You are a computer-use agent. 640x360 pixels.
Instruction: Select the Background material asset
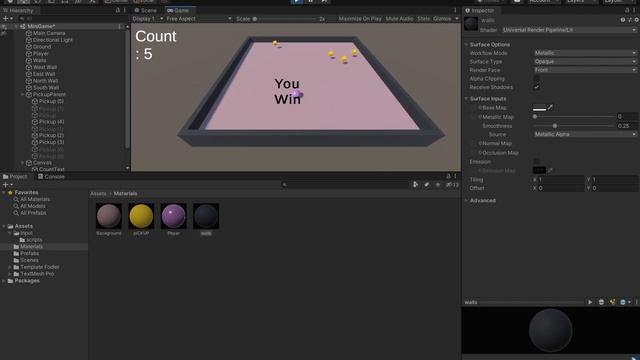tap(109, 216)
